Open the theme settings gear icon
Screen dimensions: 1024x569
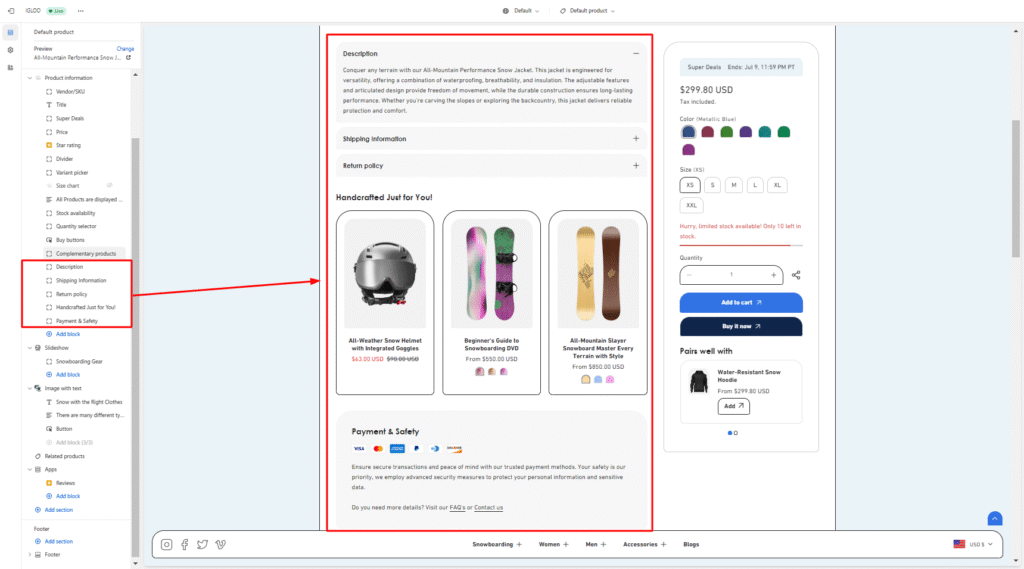pyautogui.click(x=10, y=49)
